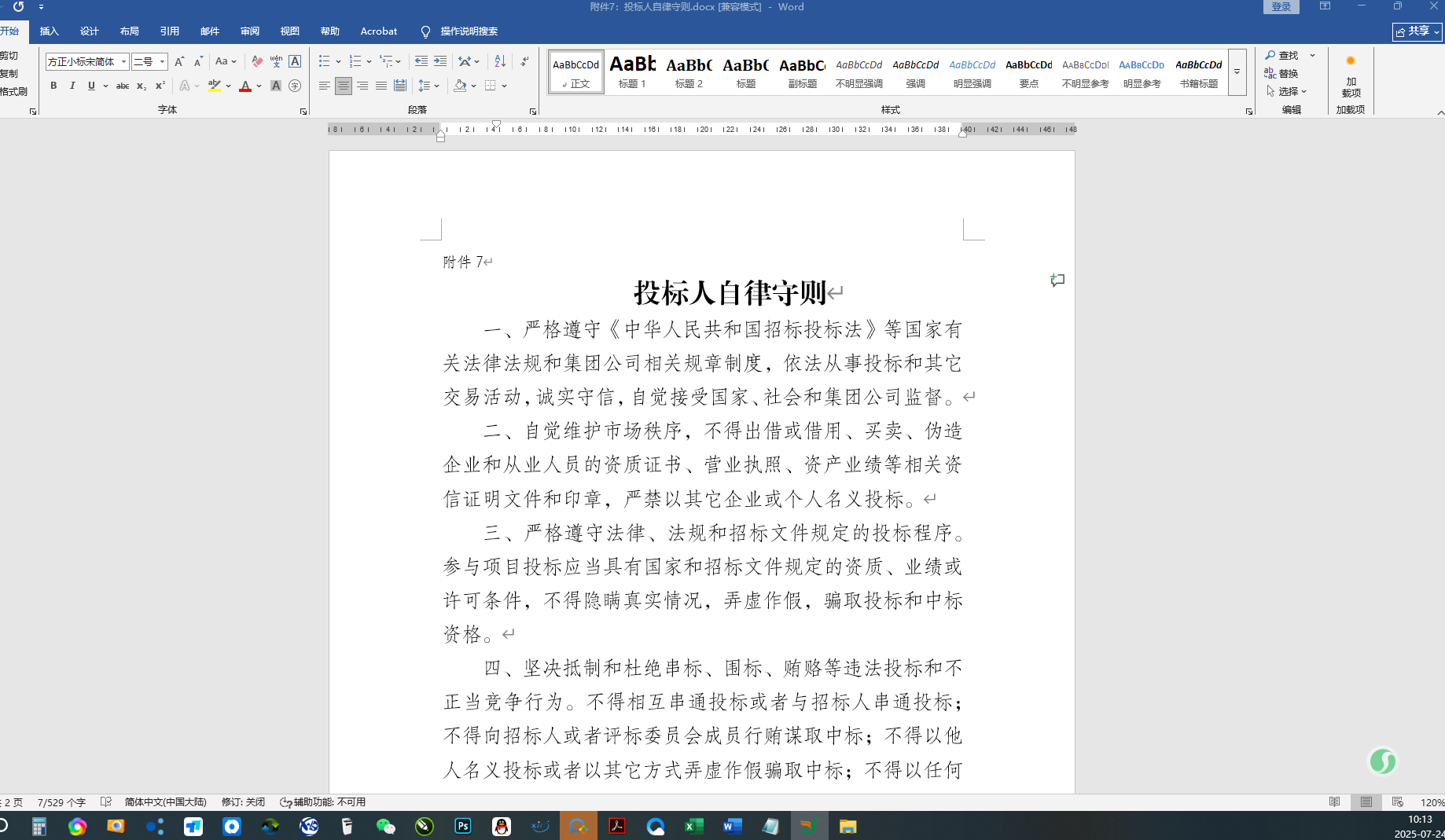Apply strikethrough with the abc icon

click(x=123, y=86)
